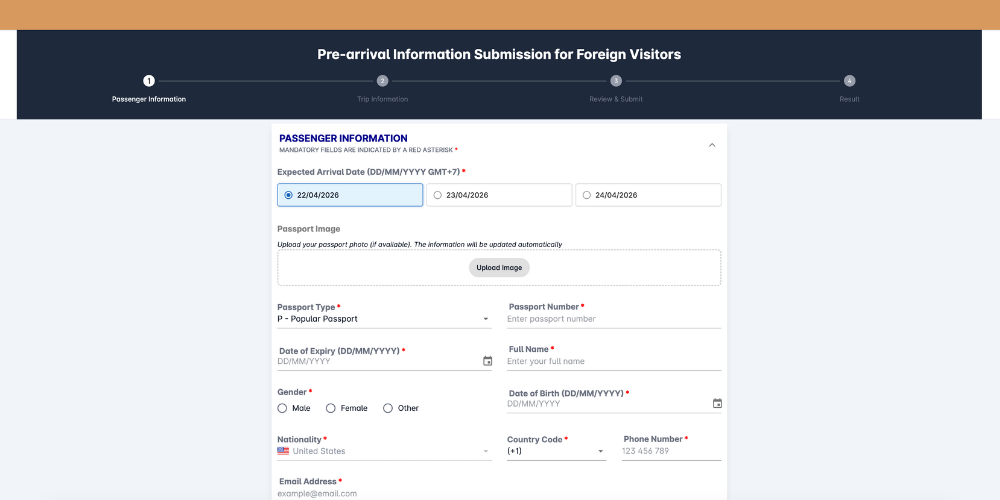Click the United States flag icon
This screenshot has width=1000, height=500.
[283, 451]
